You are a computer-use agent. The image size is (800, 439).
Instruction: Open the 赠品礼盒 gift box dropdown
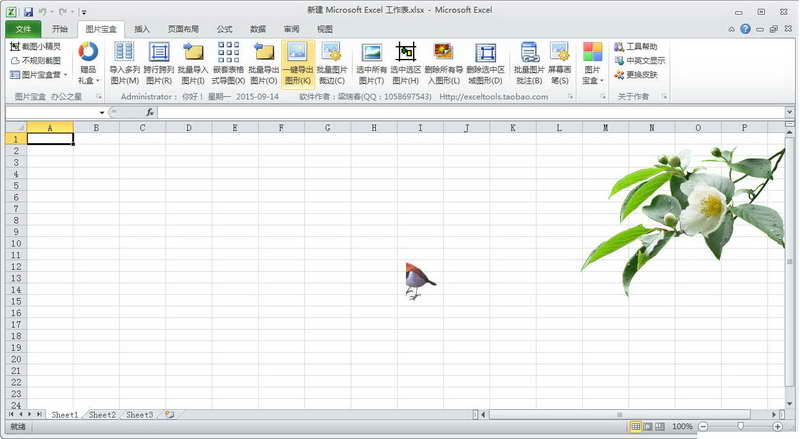[x=88, y=64]
